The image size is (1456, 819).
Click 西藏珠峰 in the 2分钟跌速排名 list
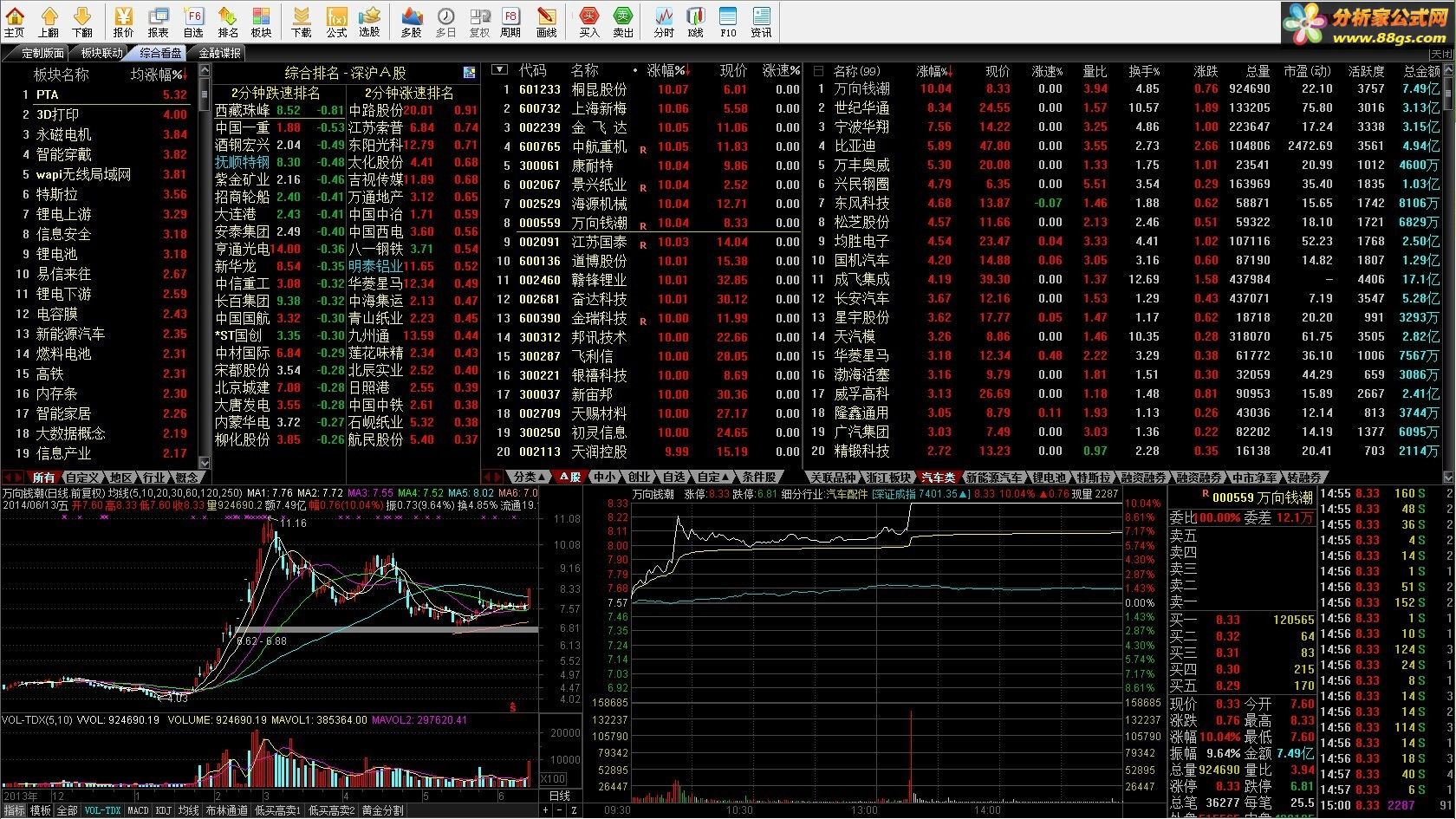pos(242,110)
